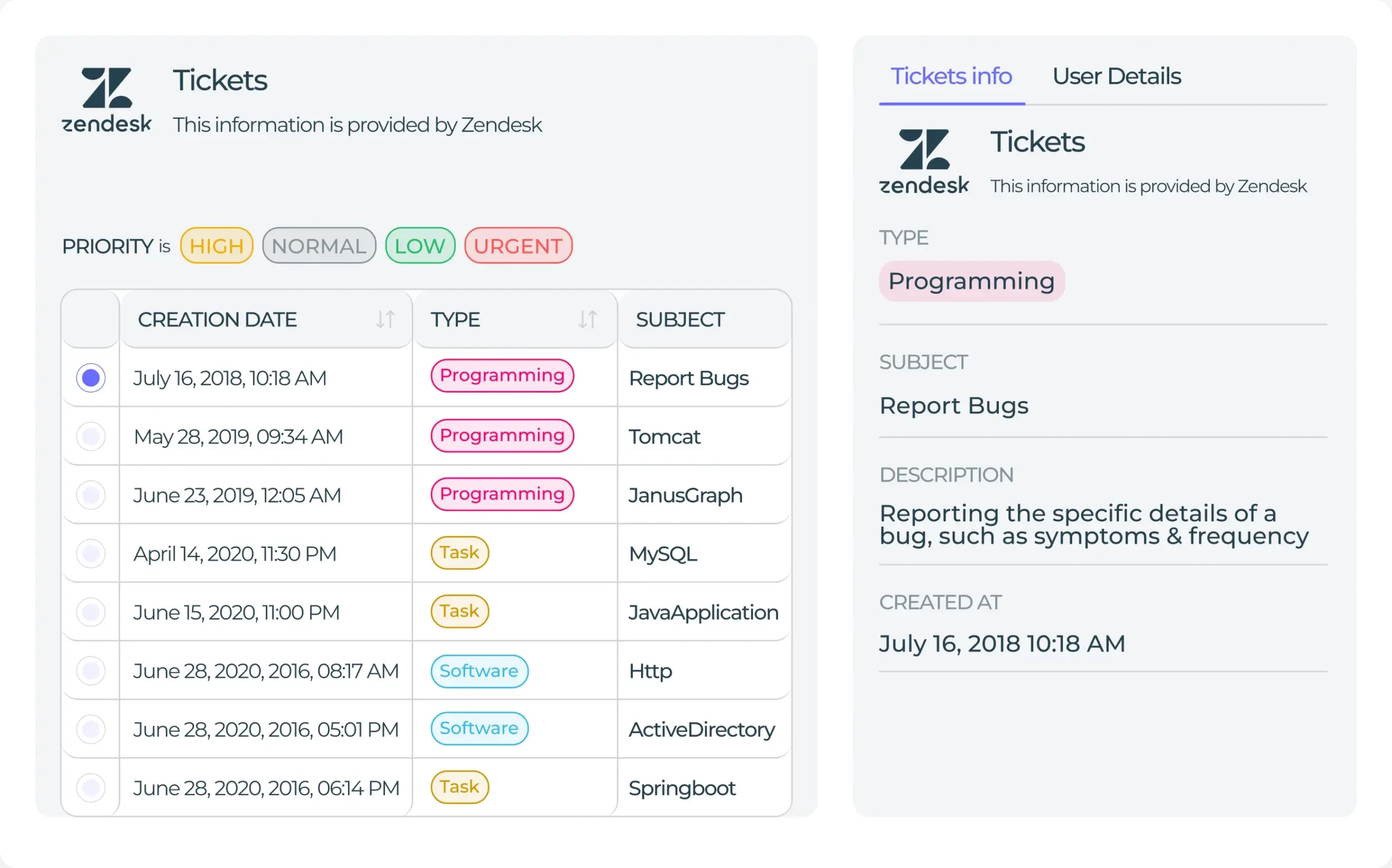Click the URGENT priority filter pill
This screenshot has width=1392, height=868.
(518, 246)
